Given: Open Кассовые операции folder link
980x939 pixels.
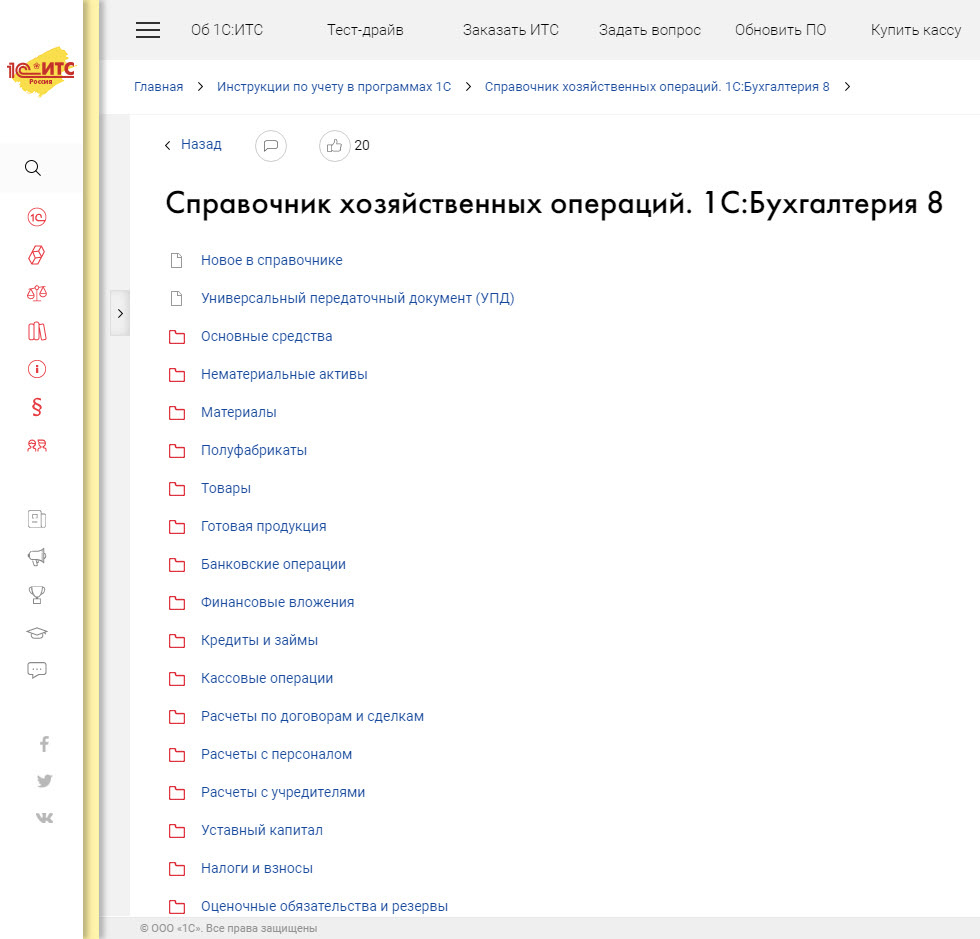Looking at the screenshot, I should coord(267,678).
